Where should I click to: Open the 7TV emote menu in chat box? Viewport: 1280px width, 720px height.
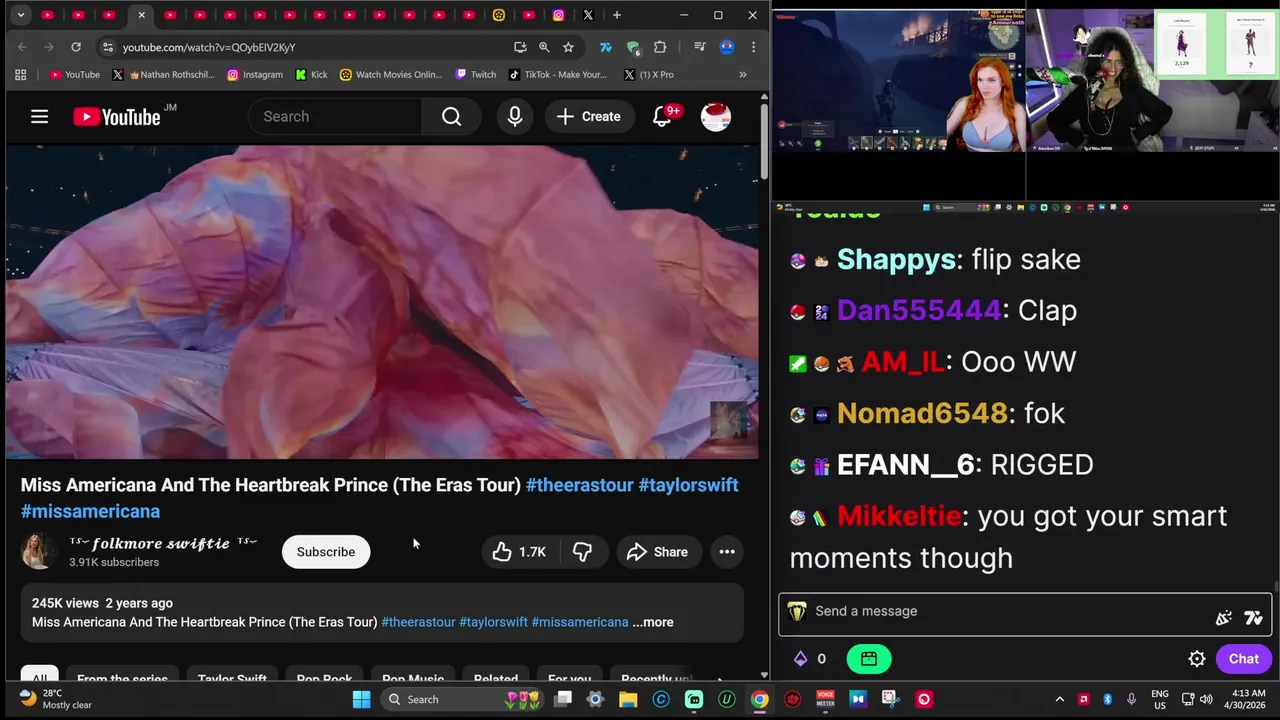click(1253, 618)
